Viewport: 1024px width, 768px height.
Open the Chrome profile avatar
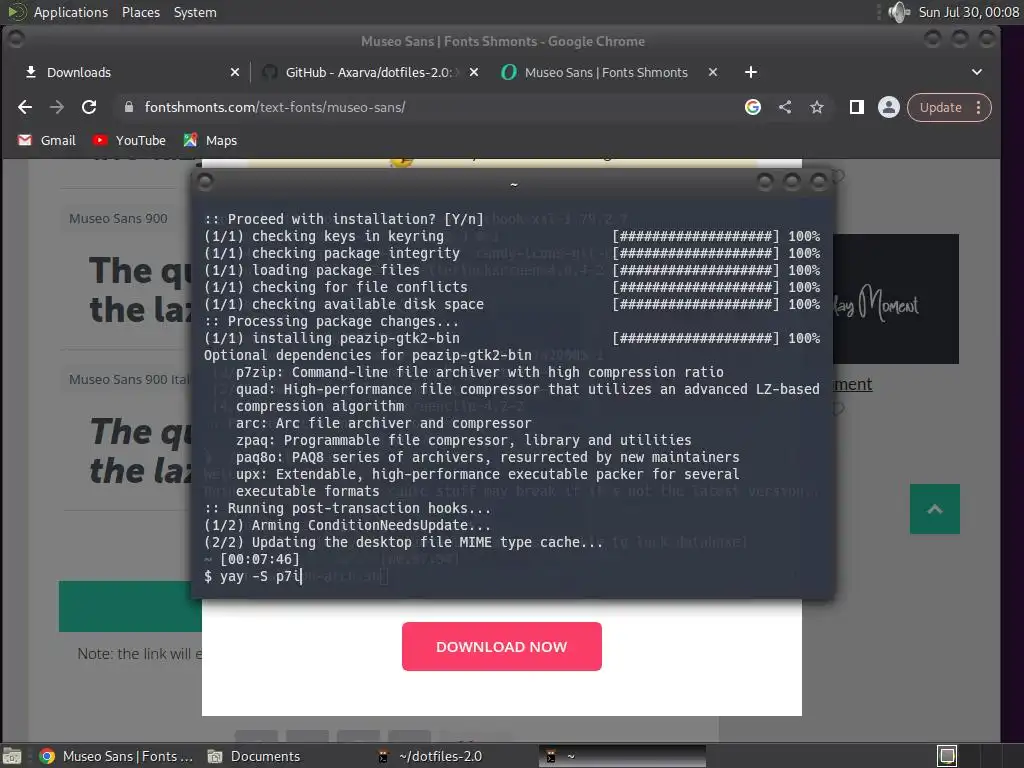coord(889,107)
